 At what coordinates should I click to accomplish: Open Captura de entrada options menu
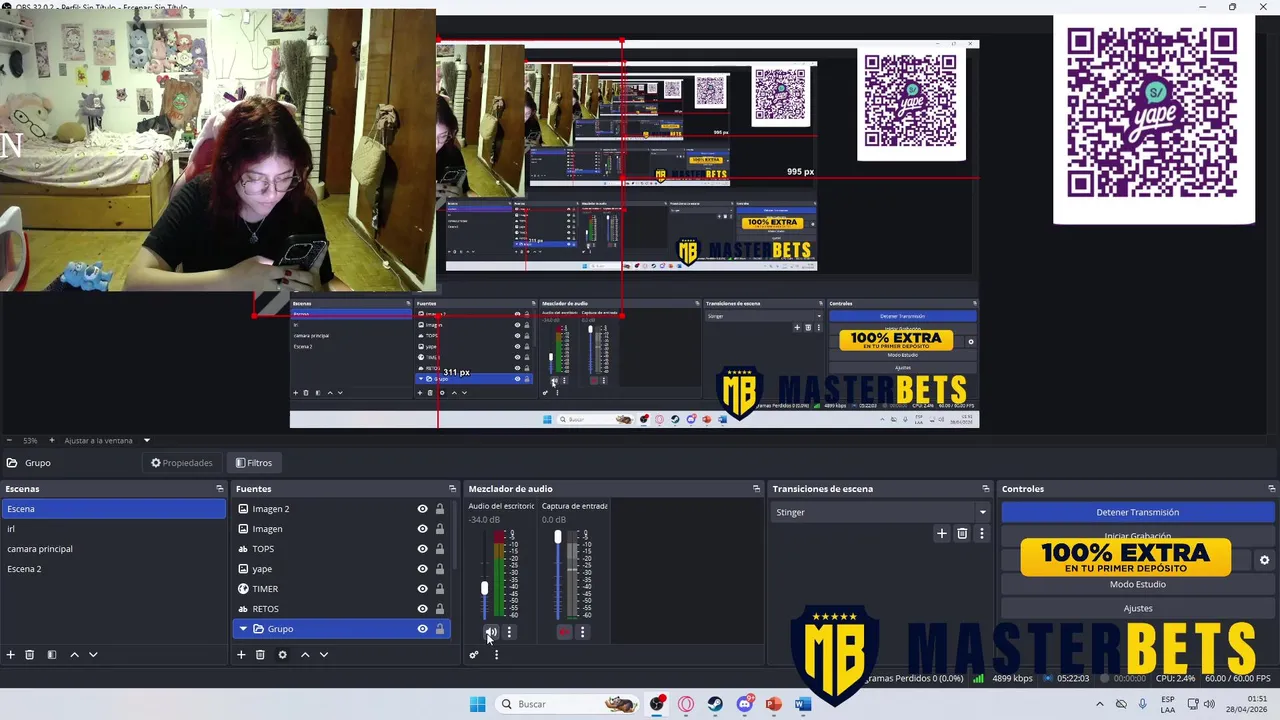pyautogui.click(x=582, y=632)
